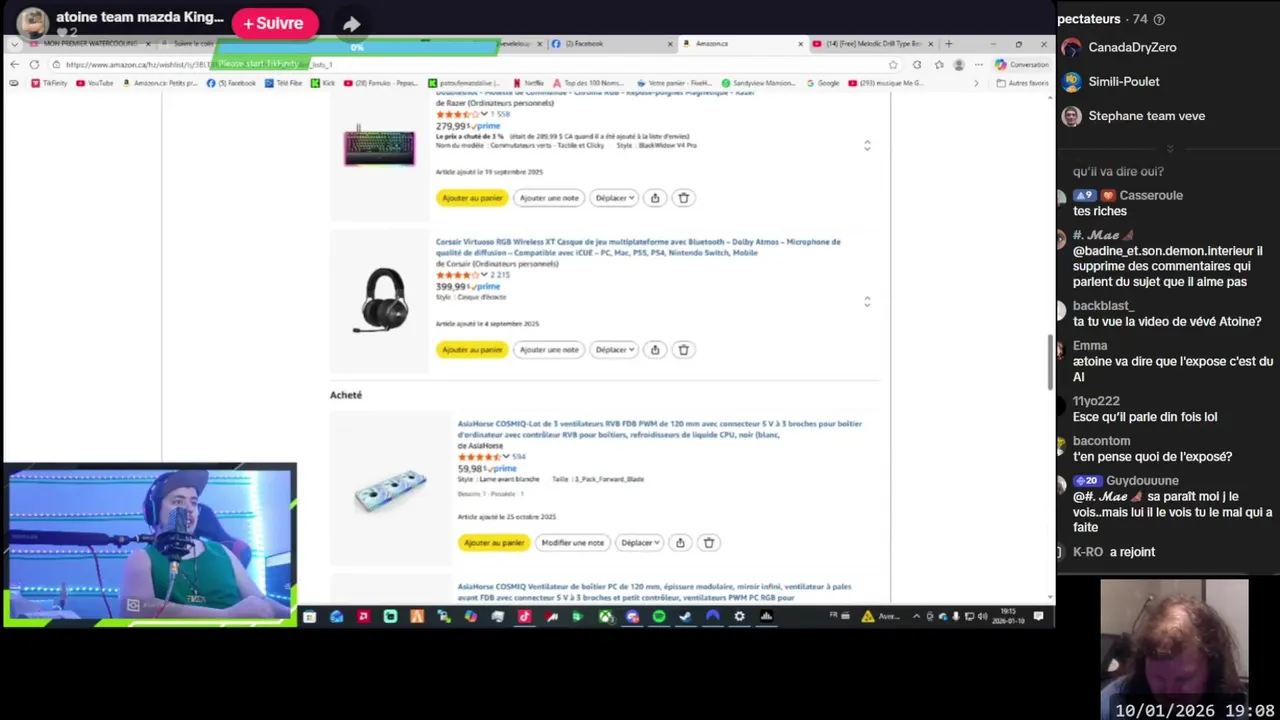Viewport: 1280px width, 720px height.
Task: Bookmark this page with the star icon
Action: [893, 64]
